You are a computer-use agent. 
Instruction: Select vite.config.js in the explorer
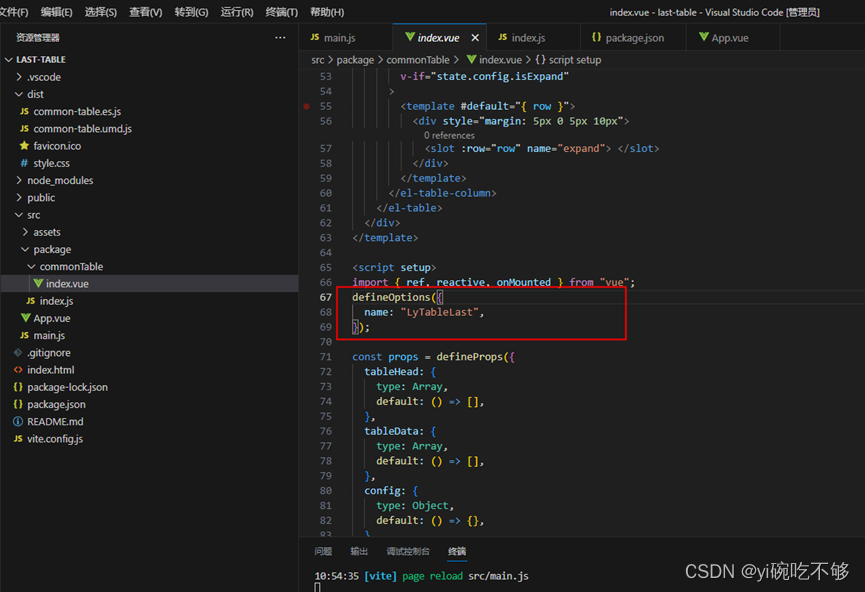tap(56, 438)
